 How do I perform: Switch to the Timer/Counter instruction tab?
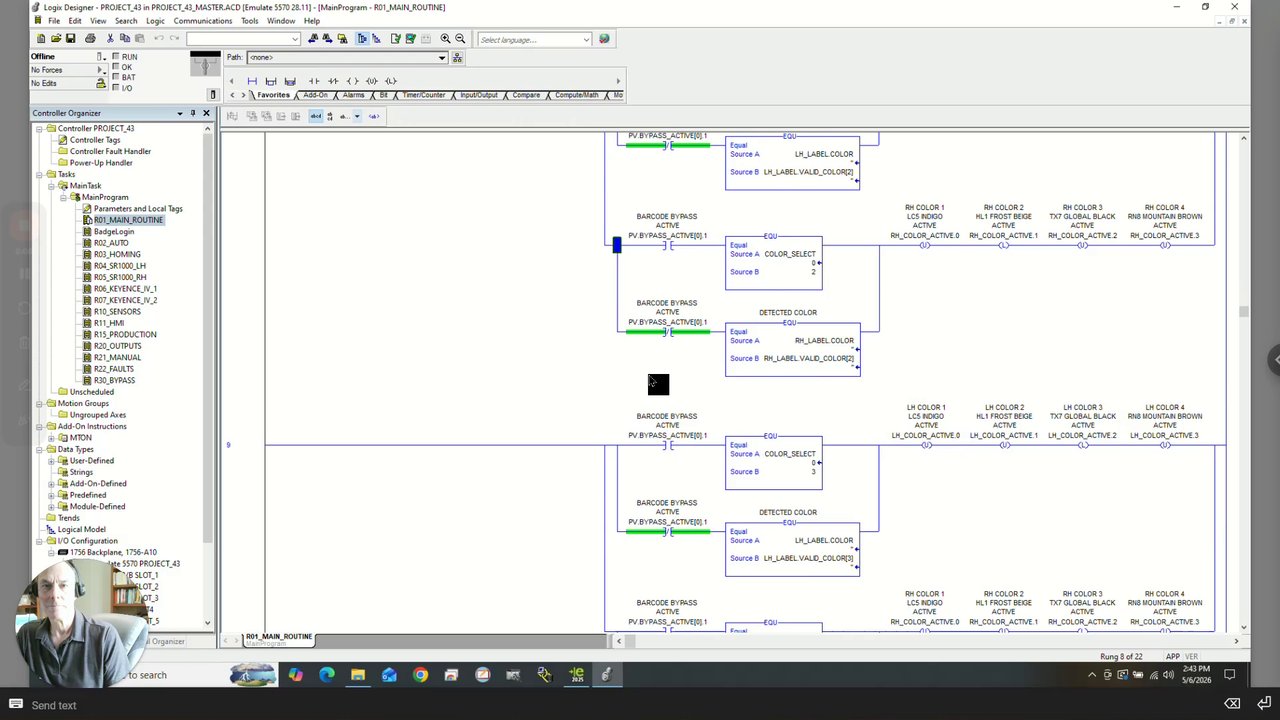coord(424,95)
